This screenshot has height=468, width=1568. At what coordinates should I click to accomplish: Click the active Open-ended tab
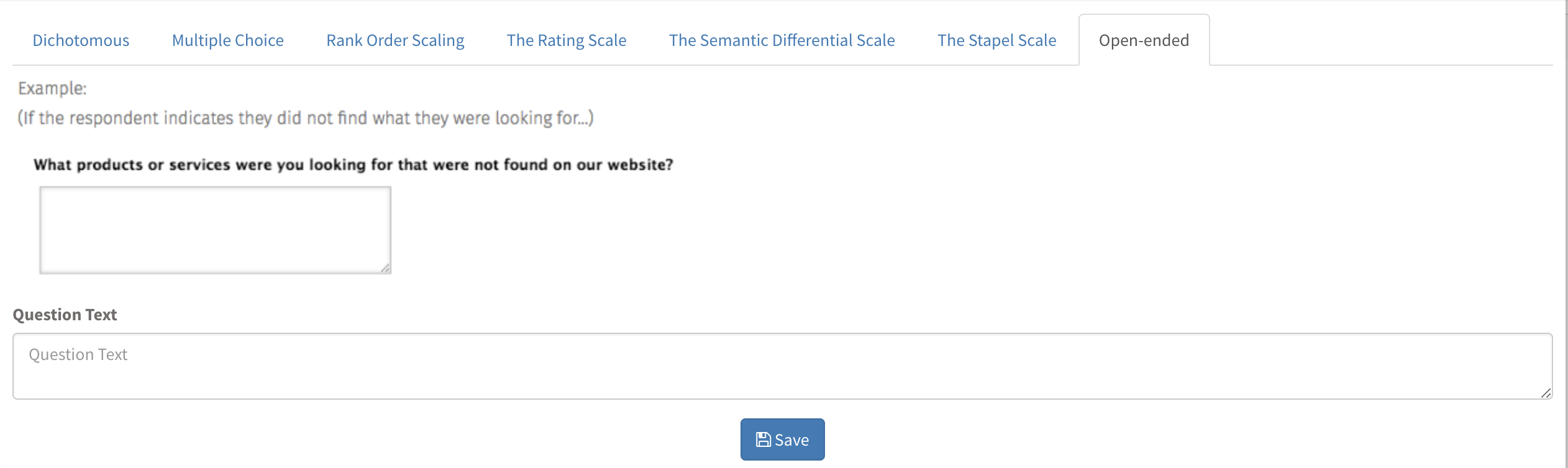[x=1144, y=40]
